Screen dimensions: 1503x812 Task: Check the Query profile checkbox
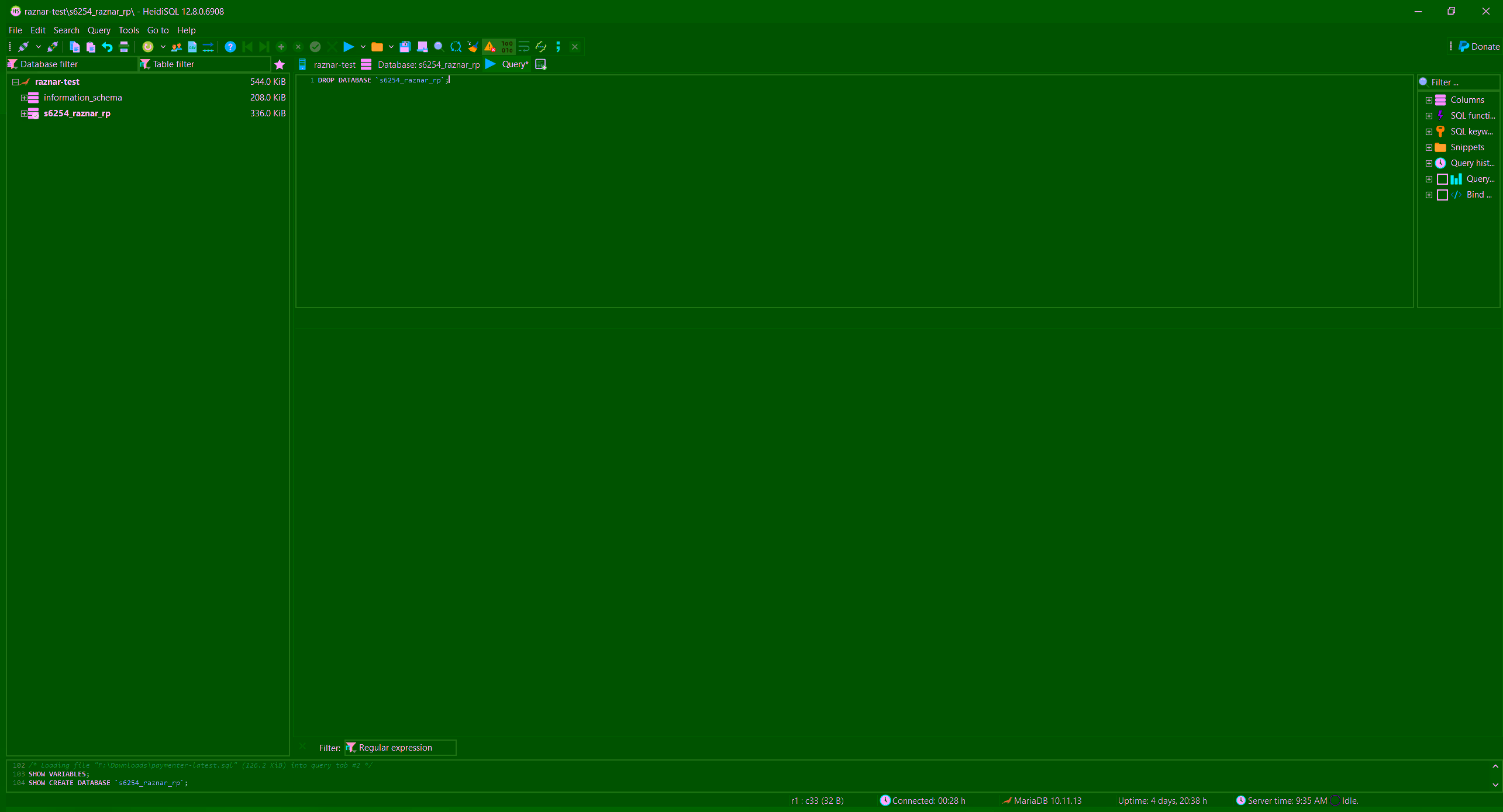[x=1442, y=179]
